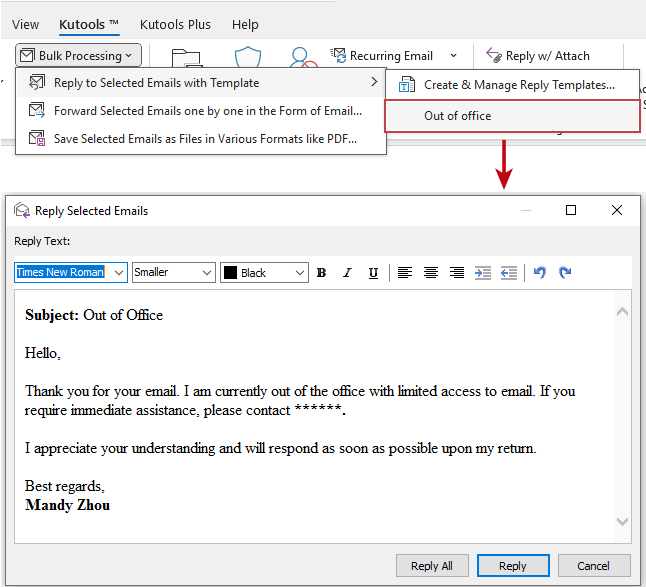Increase indent of reply text
646x587 pixels.
coord(483,273)
